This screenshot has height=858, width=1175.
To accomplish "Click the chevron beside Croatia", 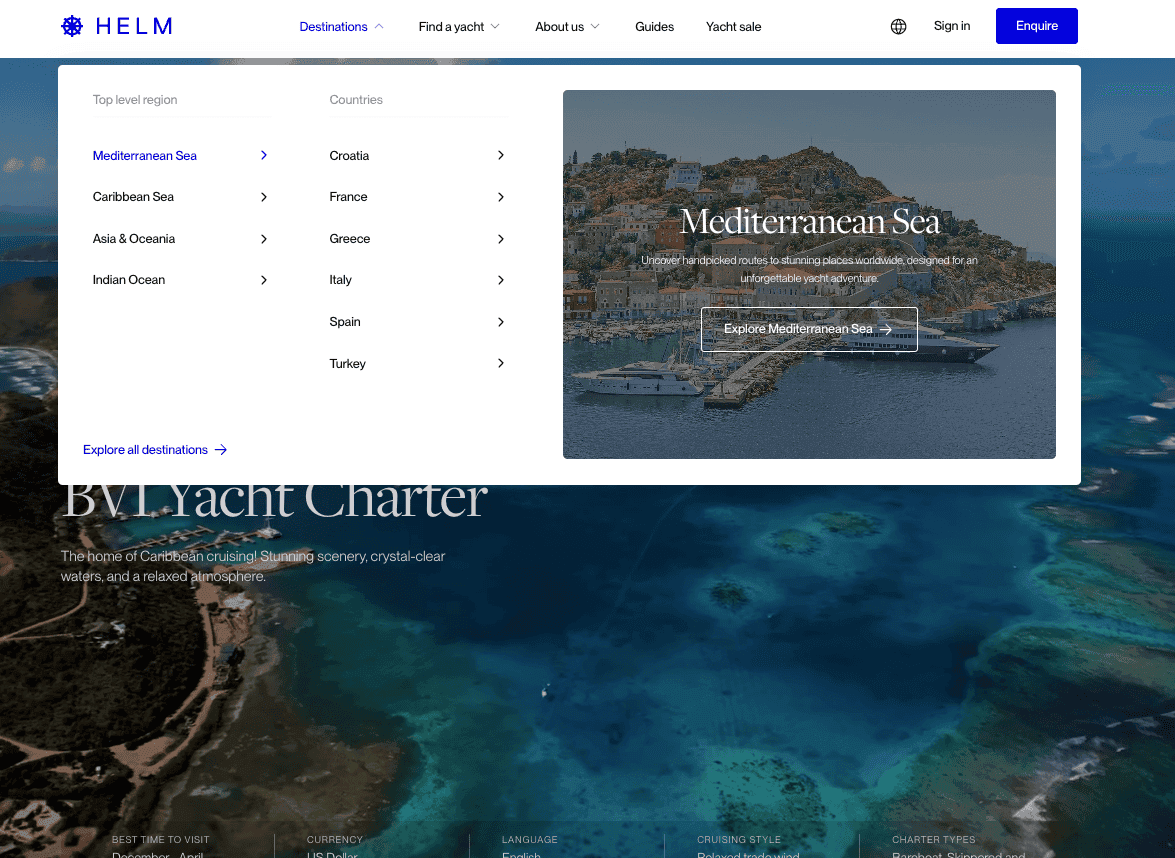I will pyautogui.click(x=501, y=155).
